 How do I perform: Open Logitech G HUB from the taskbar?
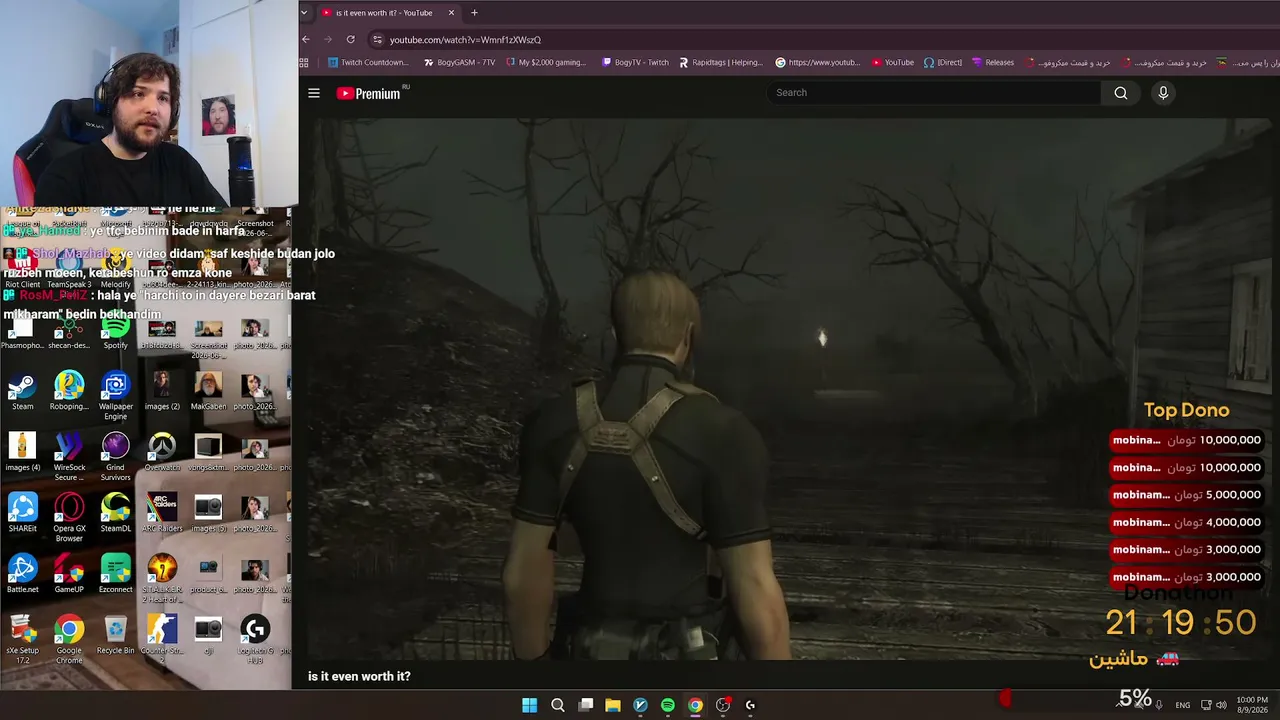(750, 705)
